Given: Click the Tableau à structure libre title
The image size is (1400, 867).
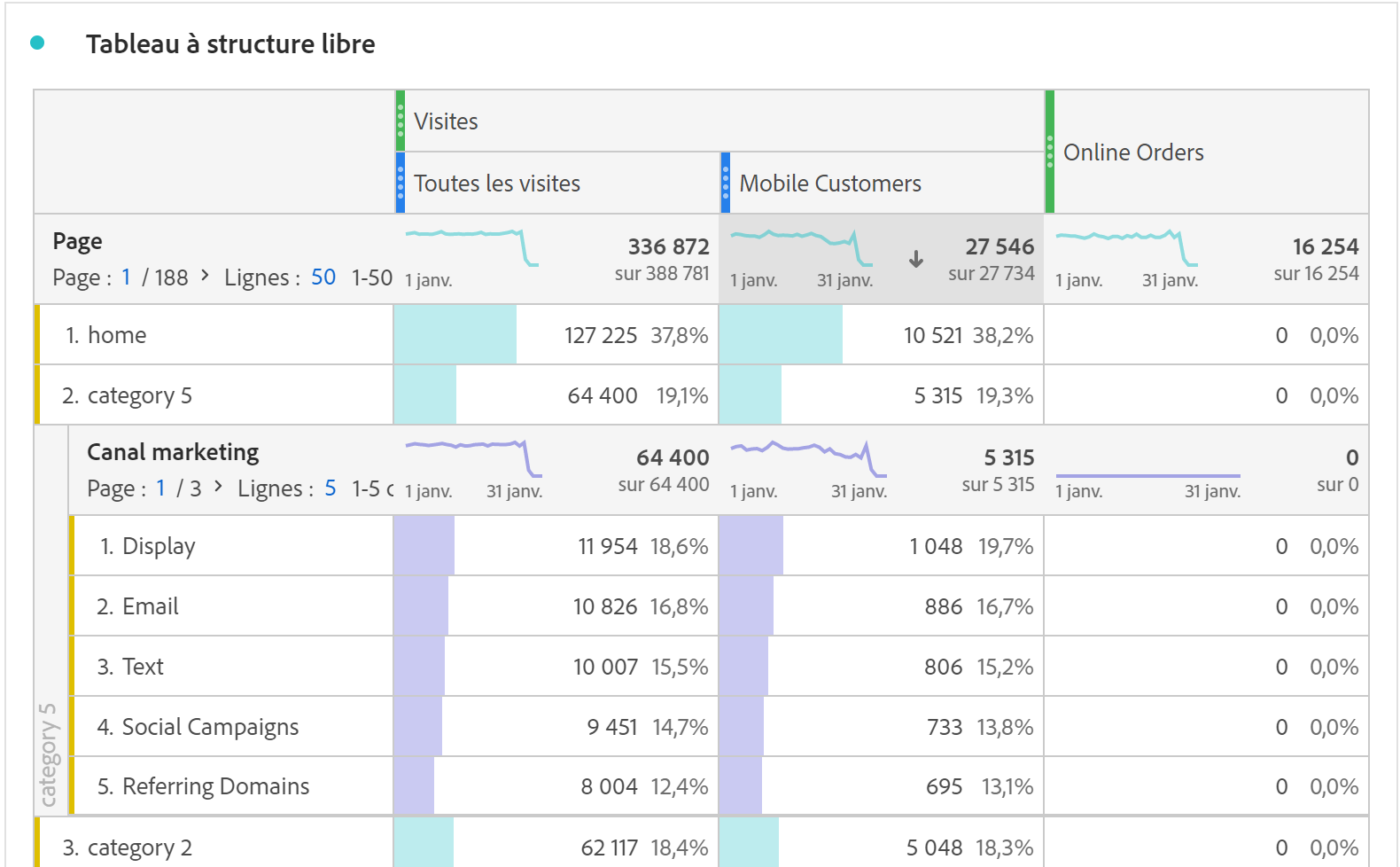Looking at the screenshot, I should pos(230,43).
